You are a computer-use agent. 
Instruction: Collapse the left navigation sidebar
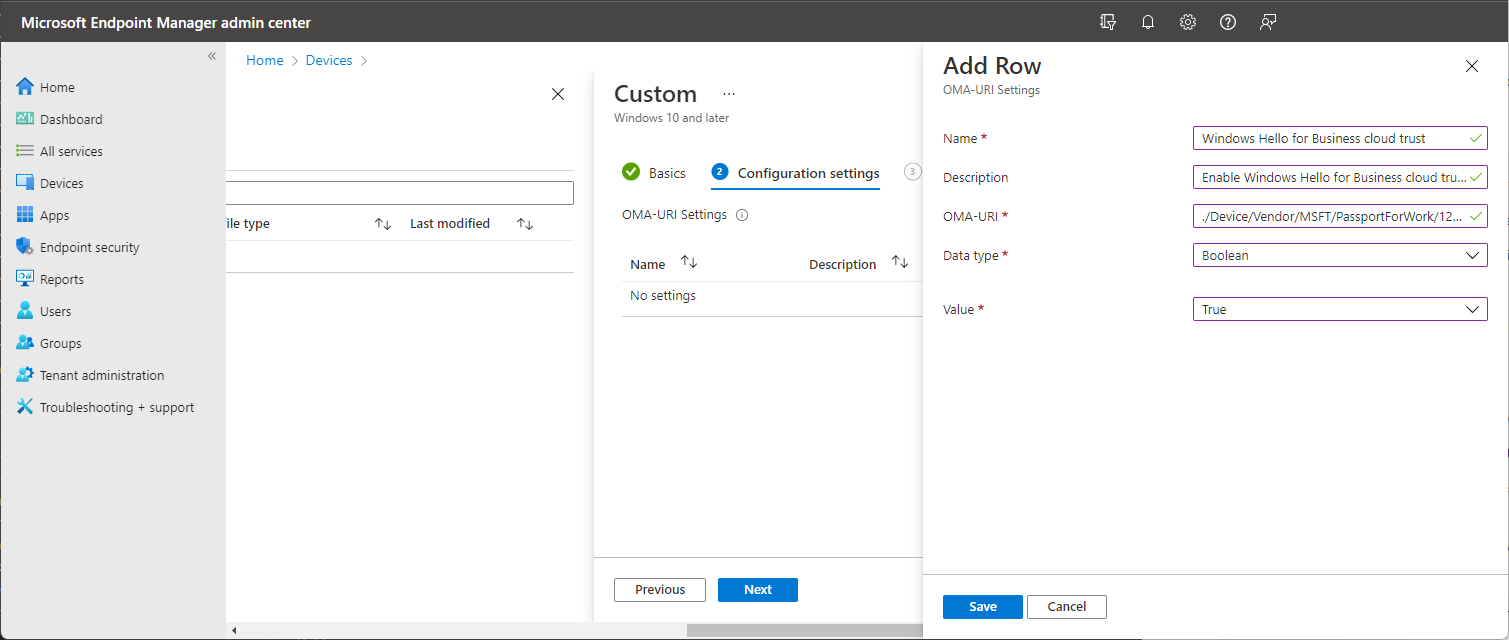pos(212,56)
